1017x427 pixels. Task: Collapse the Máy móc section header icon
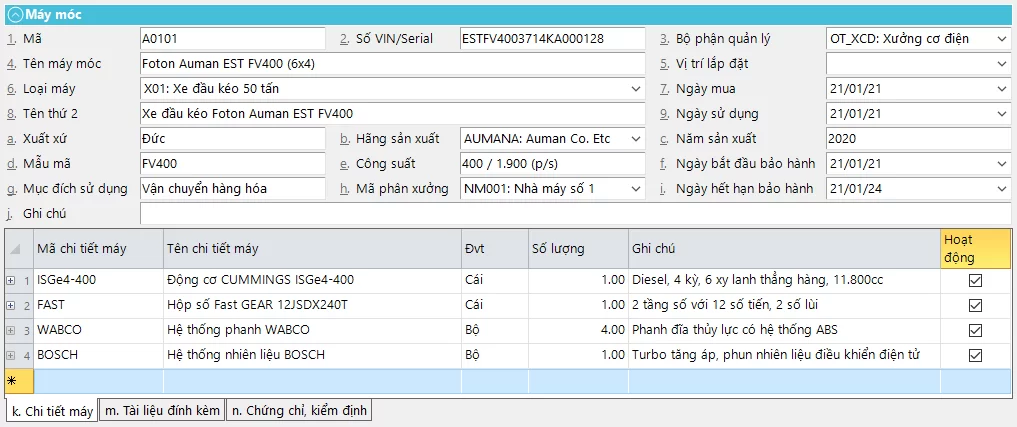pos(14,14)
